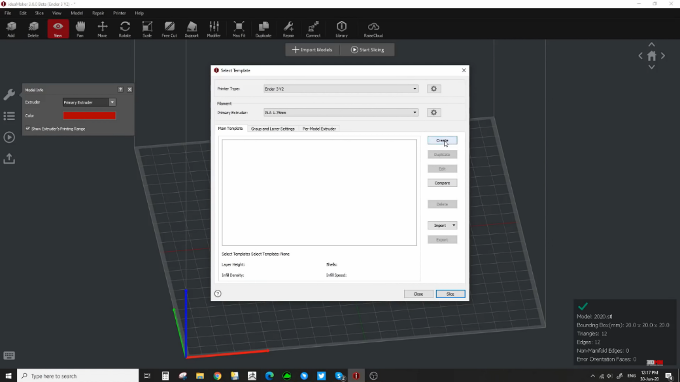Open the Support tool
This screenshot has height=382, width=680.
[x=192, y=29]
